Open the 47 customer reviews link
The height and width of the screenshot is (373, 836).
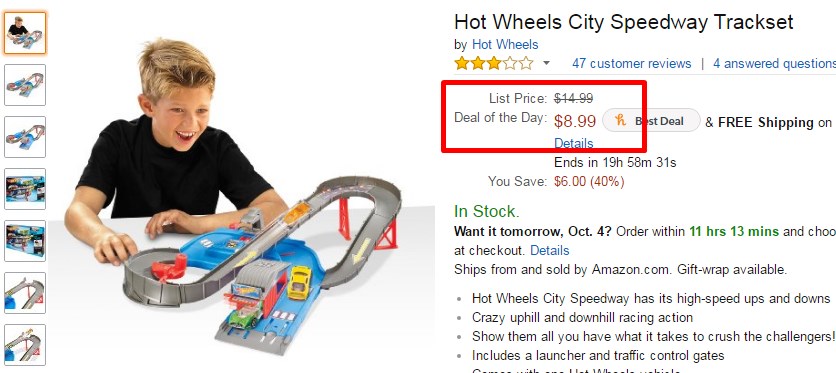click(x=631, y=63)
